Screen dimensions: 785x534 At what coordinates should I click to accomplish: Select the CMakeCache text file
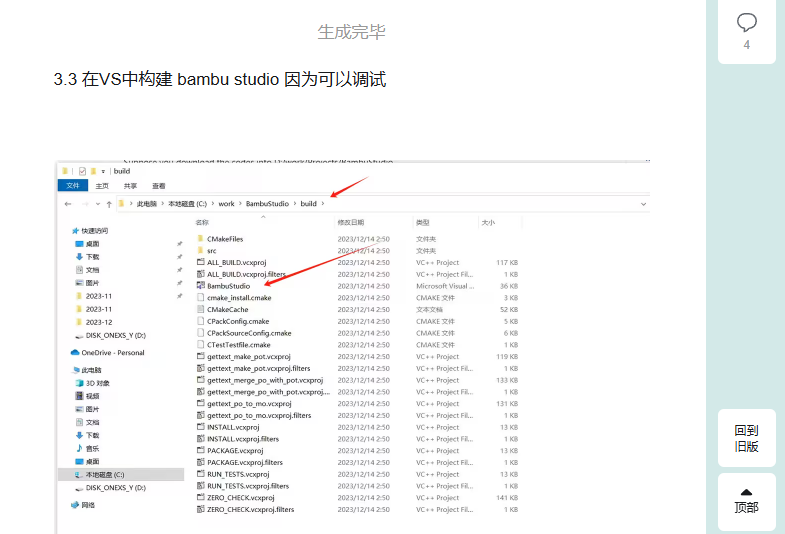pyautogui.click(x=227, y=309)
